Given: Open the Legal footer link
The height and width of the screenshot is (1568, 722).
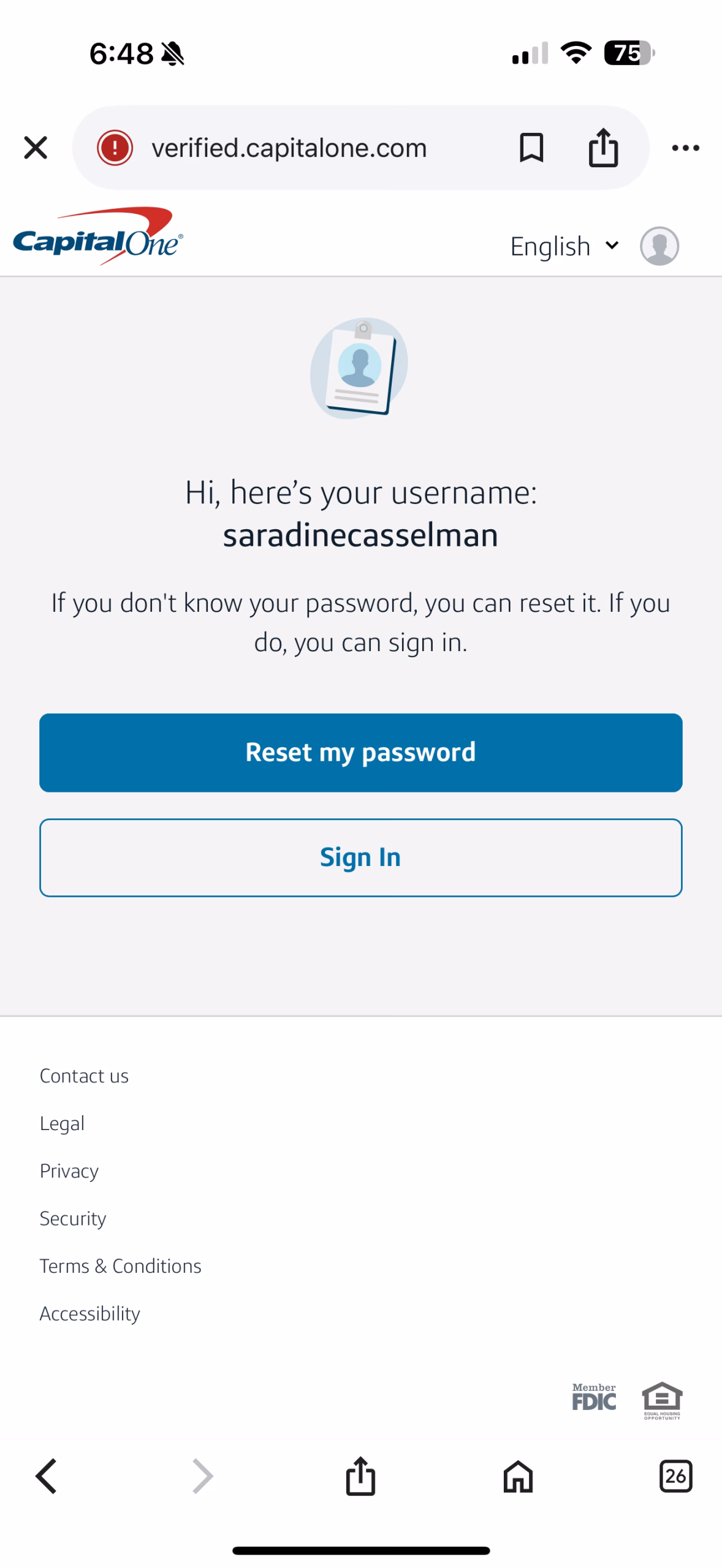Looking at the screenshot, I should coord(62,1123).
